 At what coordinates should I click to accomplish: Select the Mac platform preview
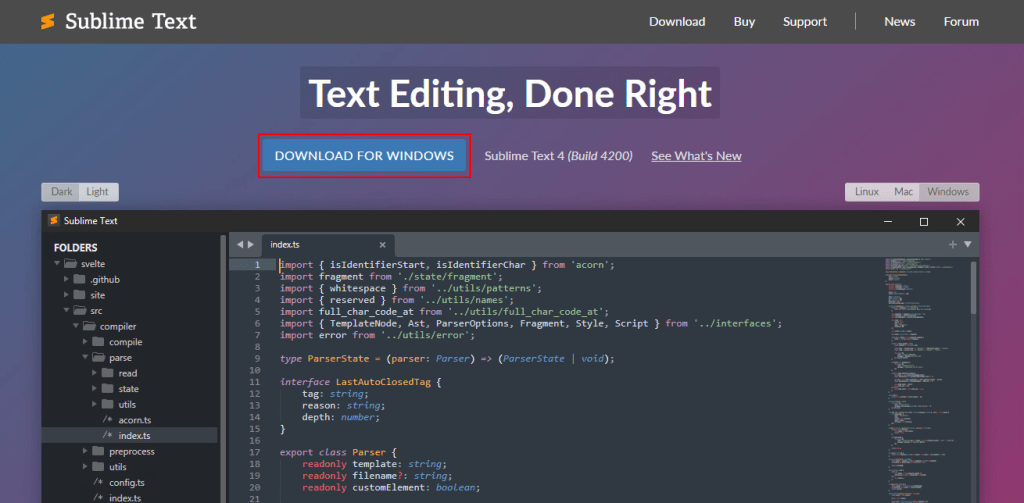tap(903, 192)
